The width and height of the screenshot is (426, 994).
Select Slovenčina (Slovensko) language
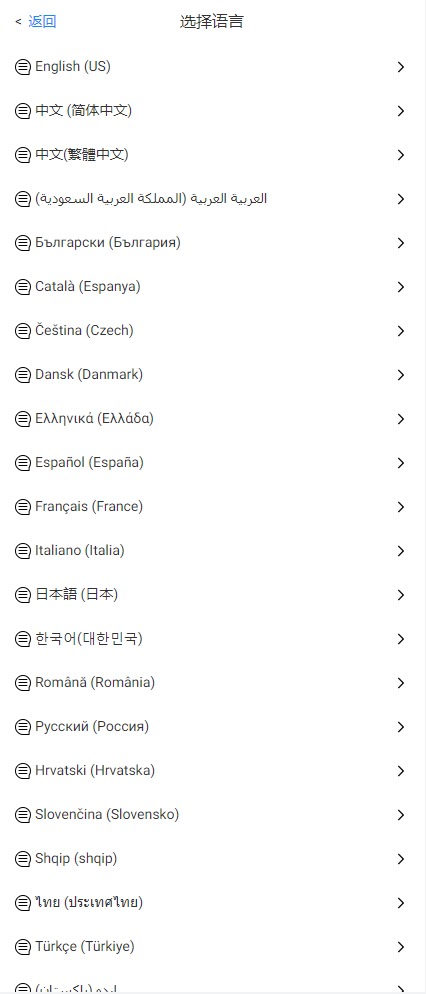[213, 815]
